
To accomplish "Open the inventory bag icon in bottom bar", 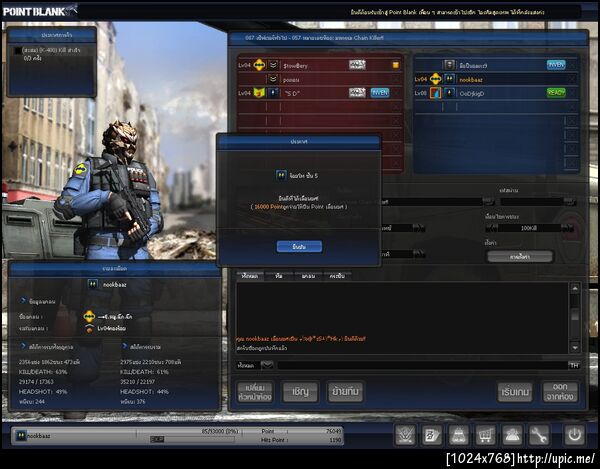I will coord(458,435).
